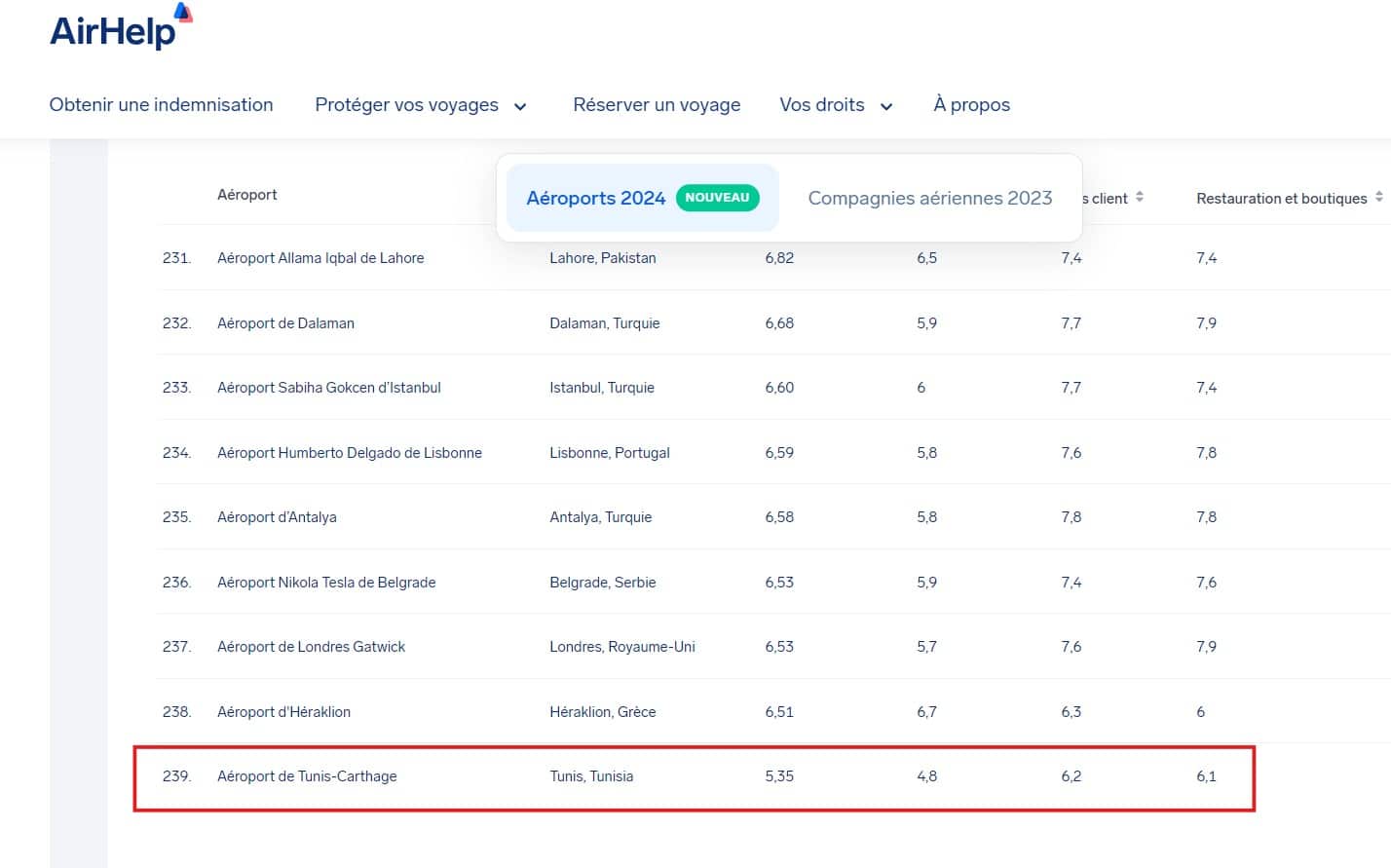The width and height of the screenshot is (1391, 868).
Task: Click Aéroport Nikola Tesla de Belgrade
Action: [325, 582]
